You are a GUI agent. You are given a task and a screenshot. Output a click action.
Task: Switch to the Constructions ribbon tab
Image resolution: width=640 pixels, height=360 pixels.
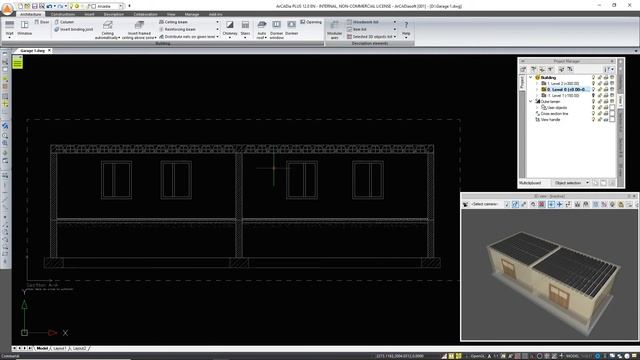tap(63, 14)
